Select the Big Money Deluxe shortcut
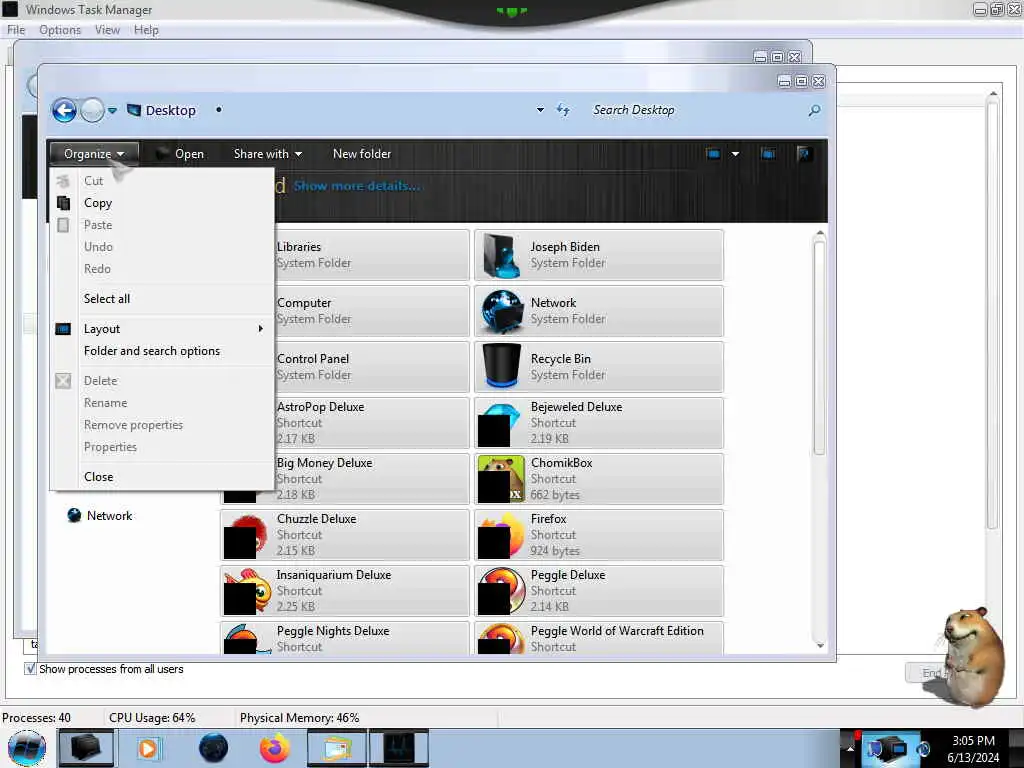The image size is (1024, 768). tap(371, 479)
